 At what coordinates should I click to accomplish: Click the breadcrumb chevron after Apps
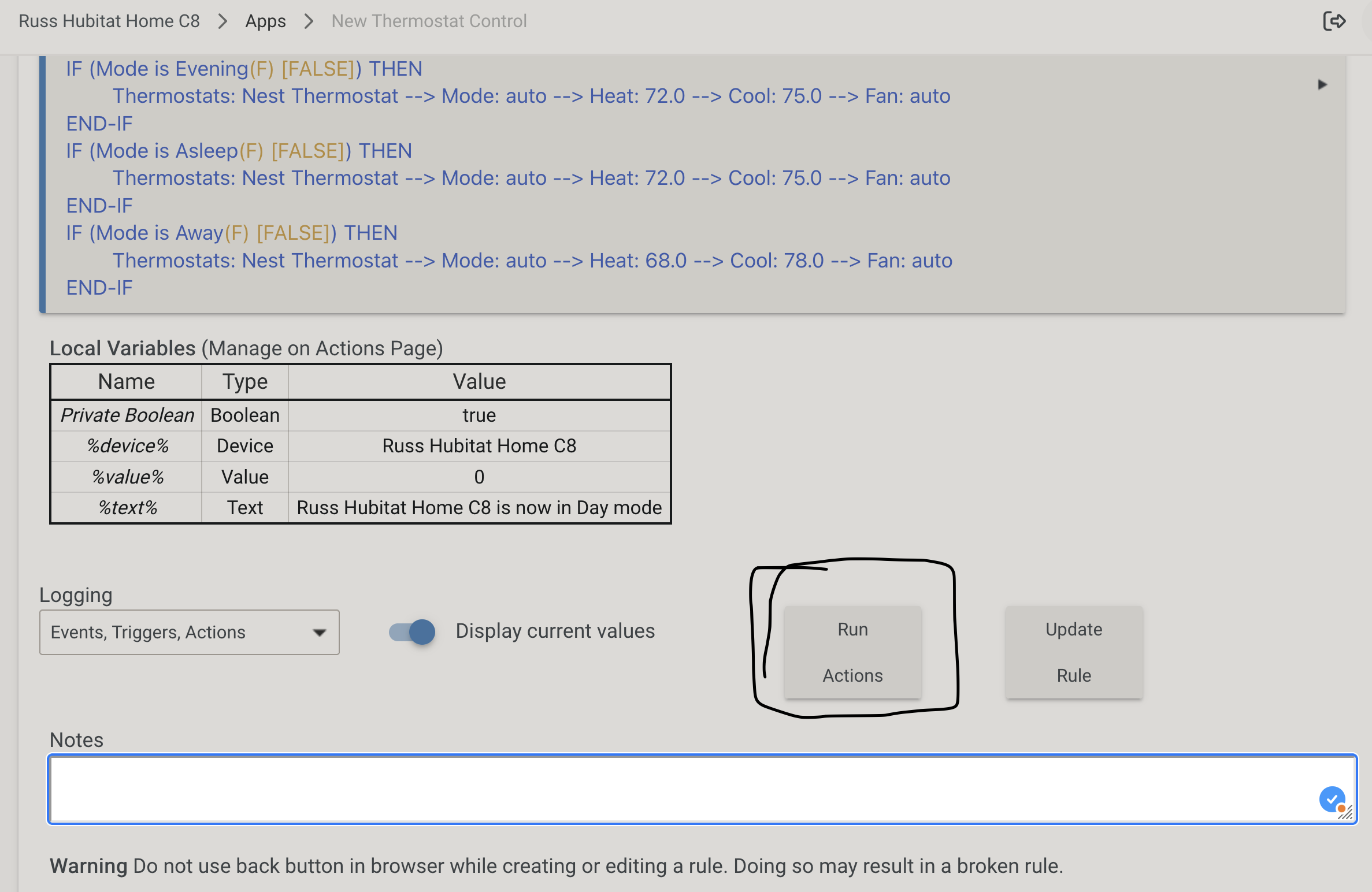tap(309, 21)
